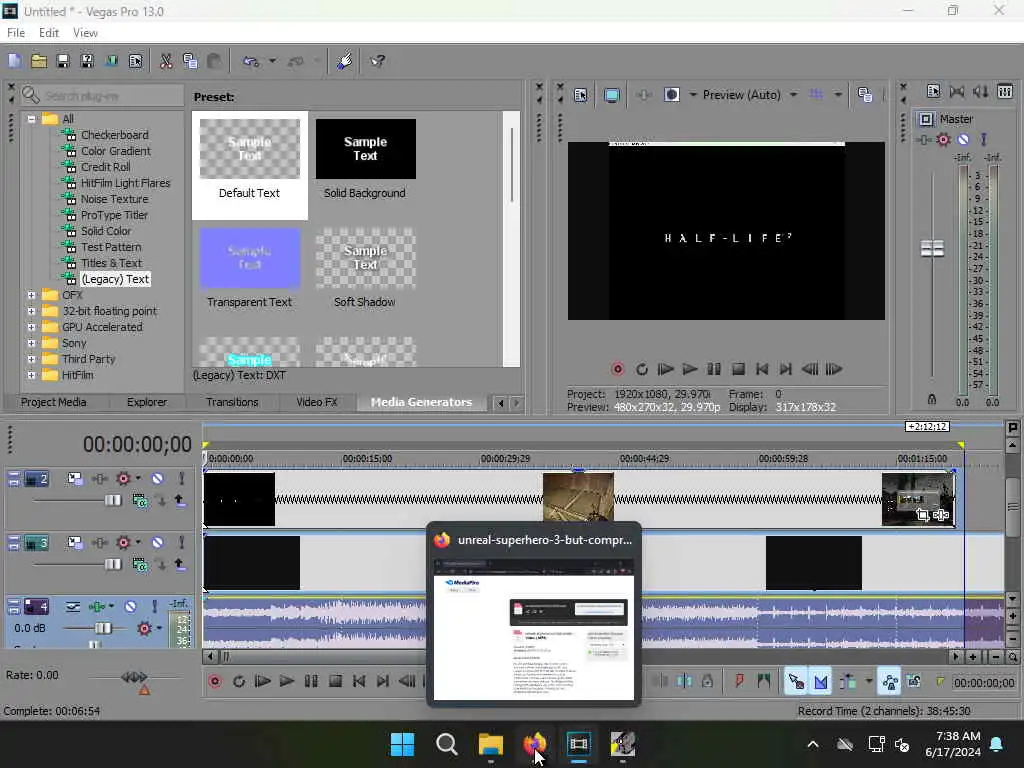Toggle Enable Snapping in bottom toolbar
1024x768 pixels.
click(x=796, y=682)
